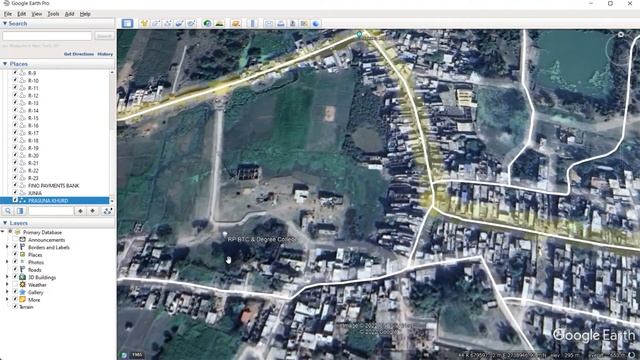Click the Places panel split view icon
The image size is (640, 360).
pos(20,211)
